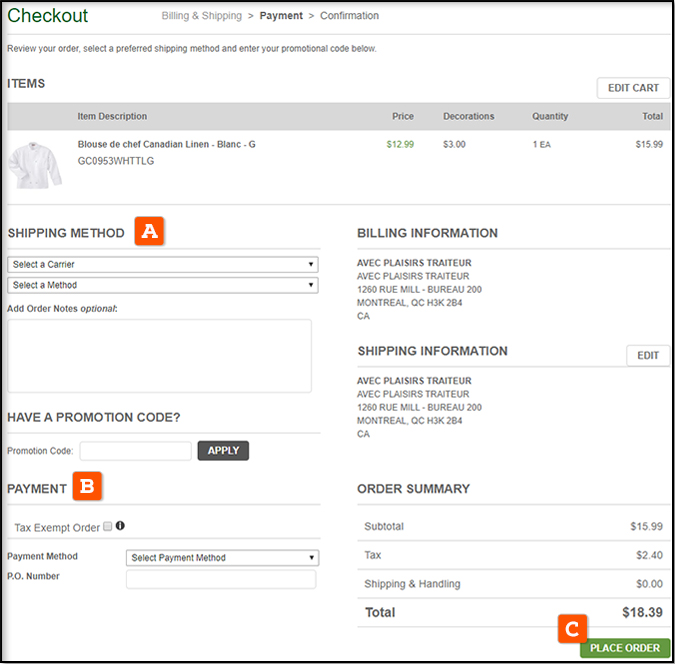Expand the Select Payment Method dropdown

[x=222, y=558]
